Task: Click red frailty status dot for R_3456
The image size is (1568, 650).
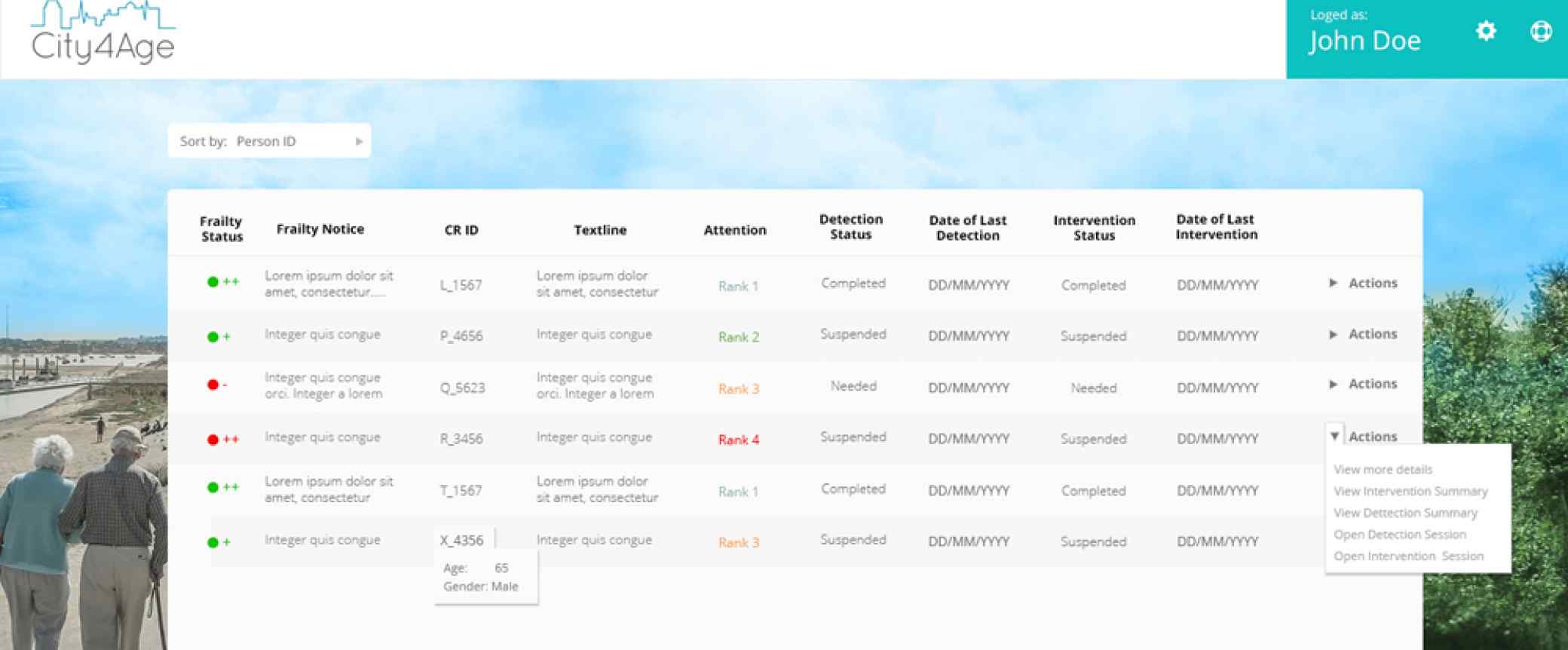Action: point(213,440)
